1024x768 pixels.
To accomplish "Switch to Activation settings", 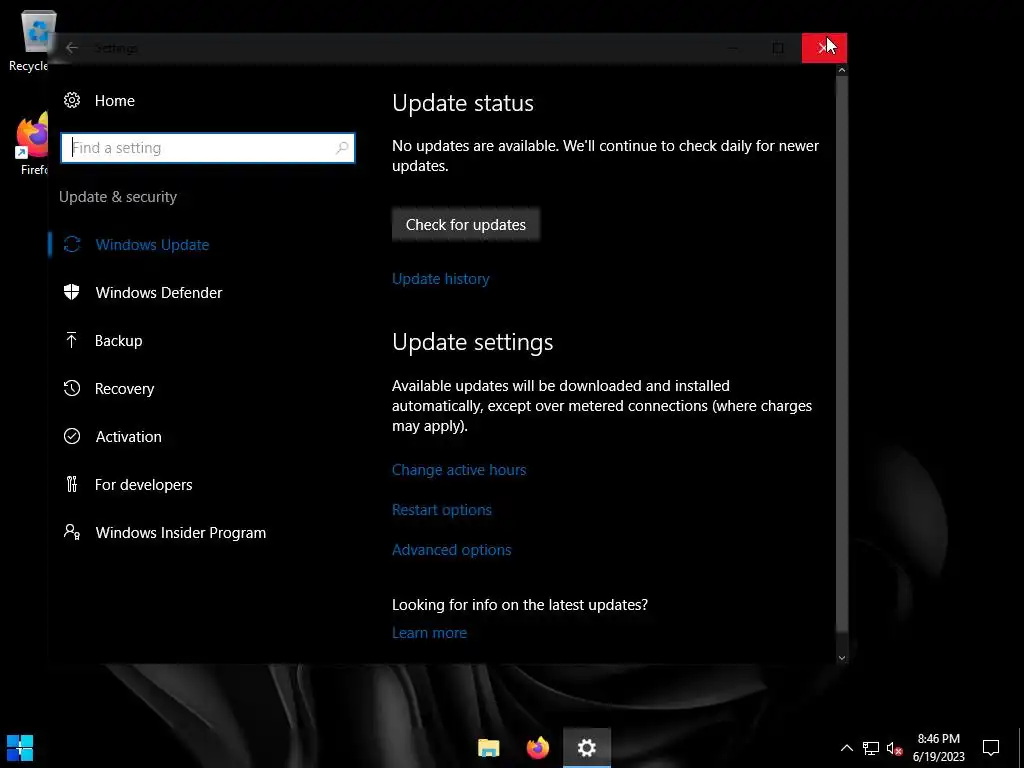I will point(128,437).
